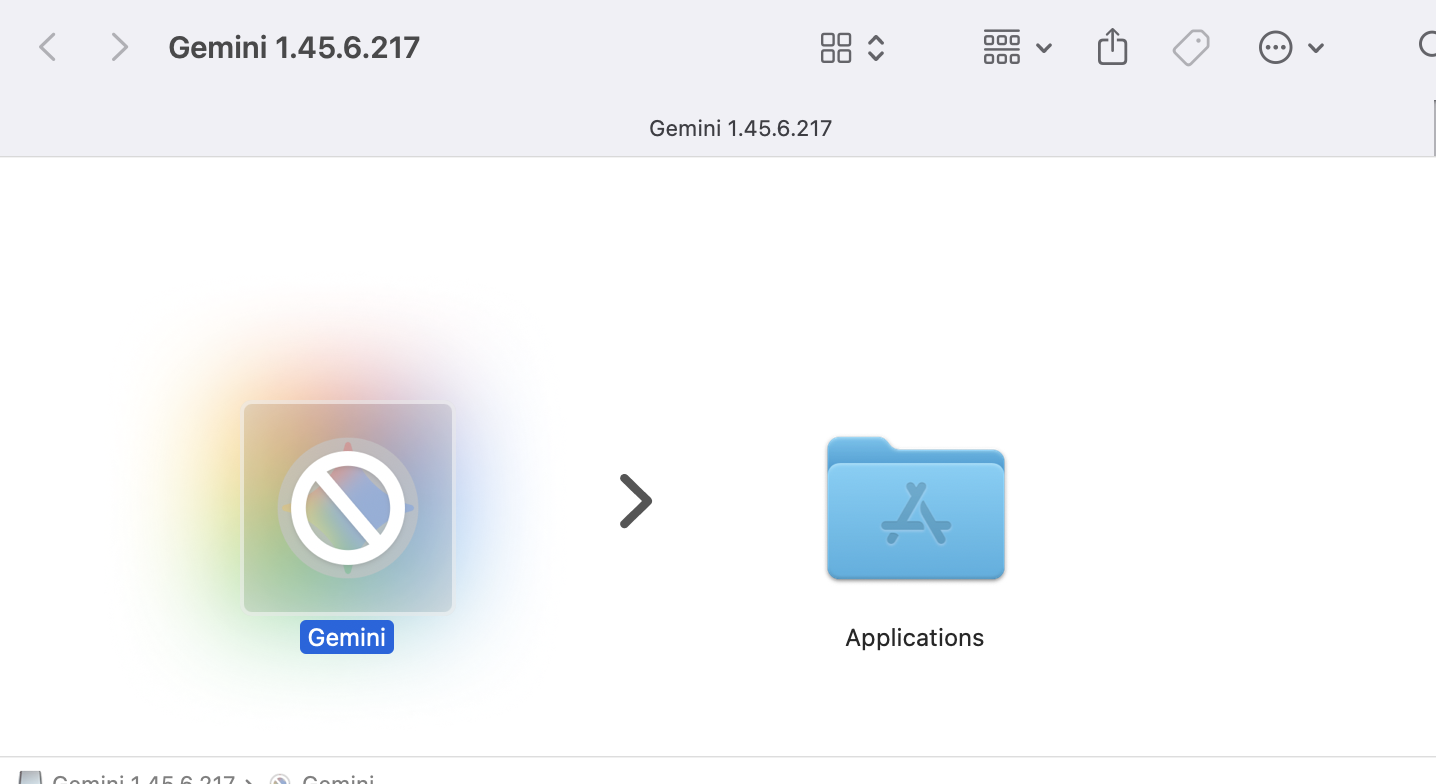Click the group-by items icon
The image size is (1436, 784).
click(x=1001, y=47)
